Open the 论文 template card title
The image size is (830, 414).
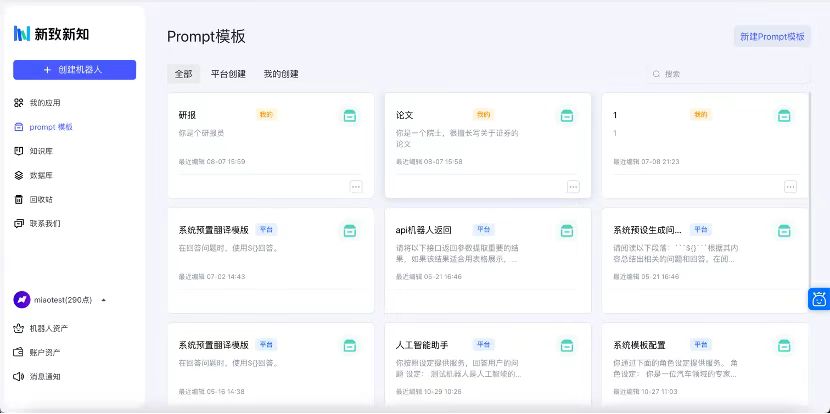coord(404,115)
